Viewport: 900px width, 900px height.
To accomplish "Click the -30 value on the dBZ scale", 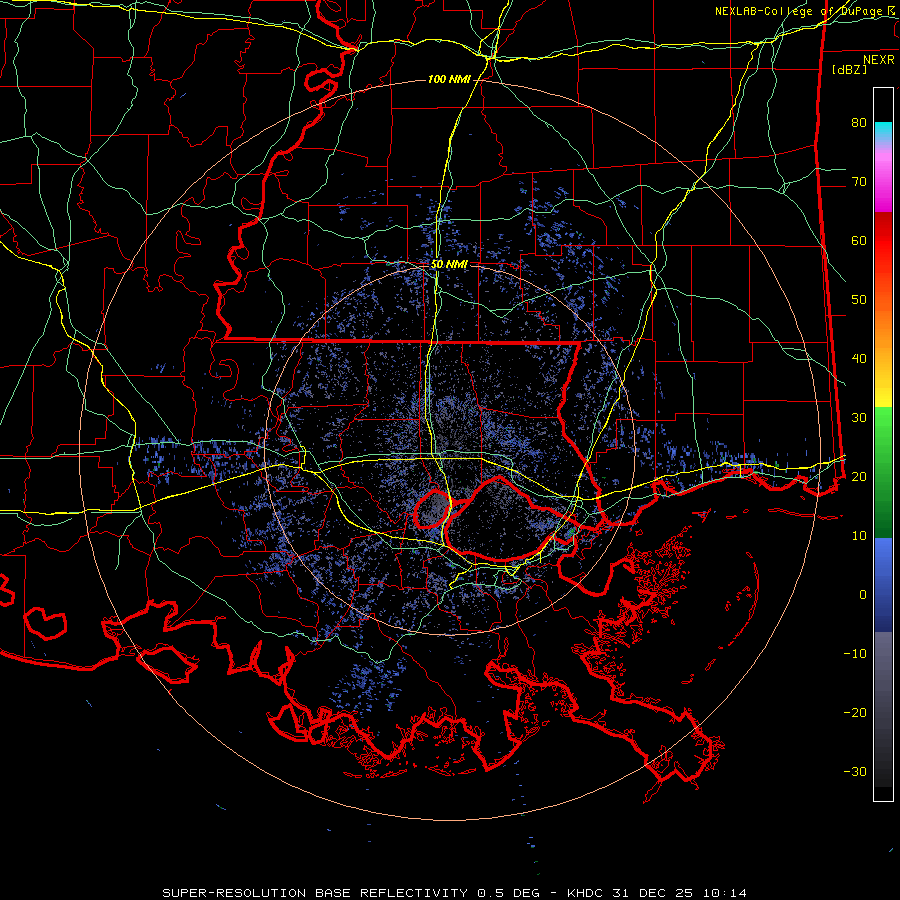I will coord(855,772).
